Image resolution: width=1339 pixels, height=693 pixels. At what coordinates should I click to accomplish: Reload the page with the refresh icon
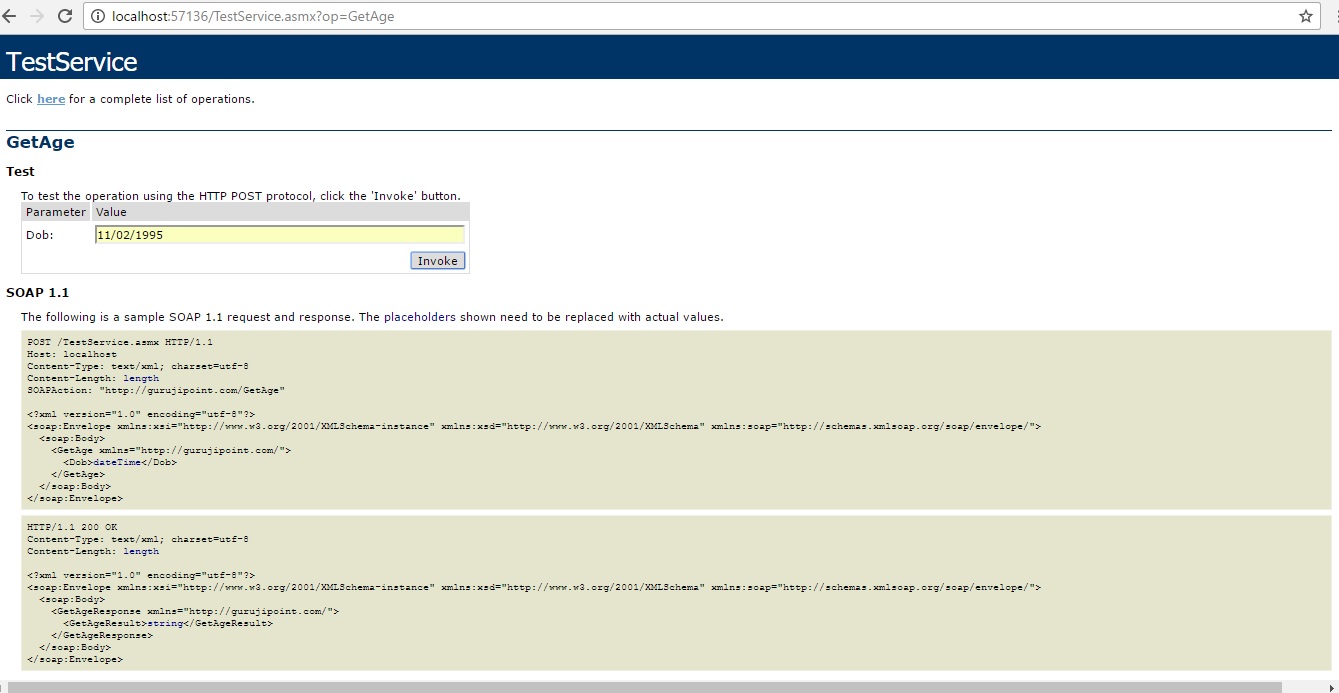(65, 16)
